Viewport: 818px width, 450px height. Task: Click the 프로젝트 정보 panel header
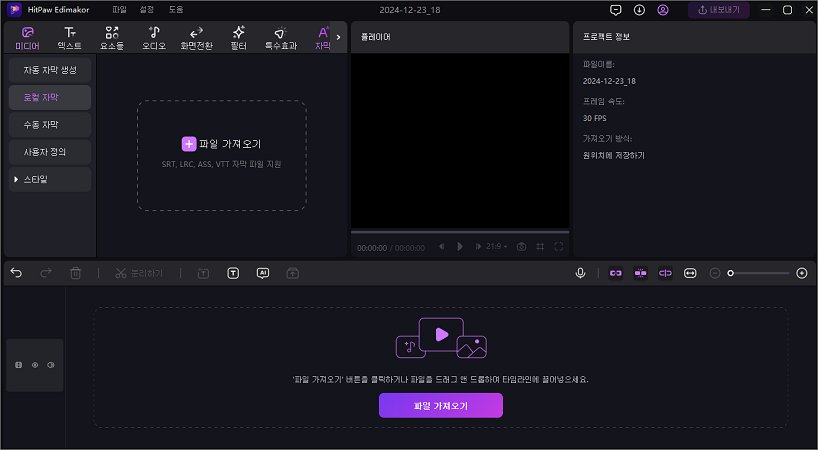point(606,37)
